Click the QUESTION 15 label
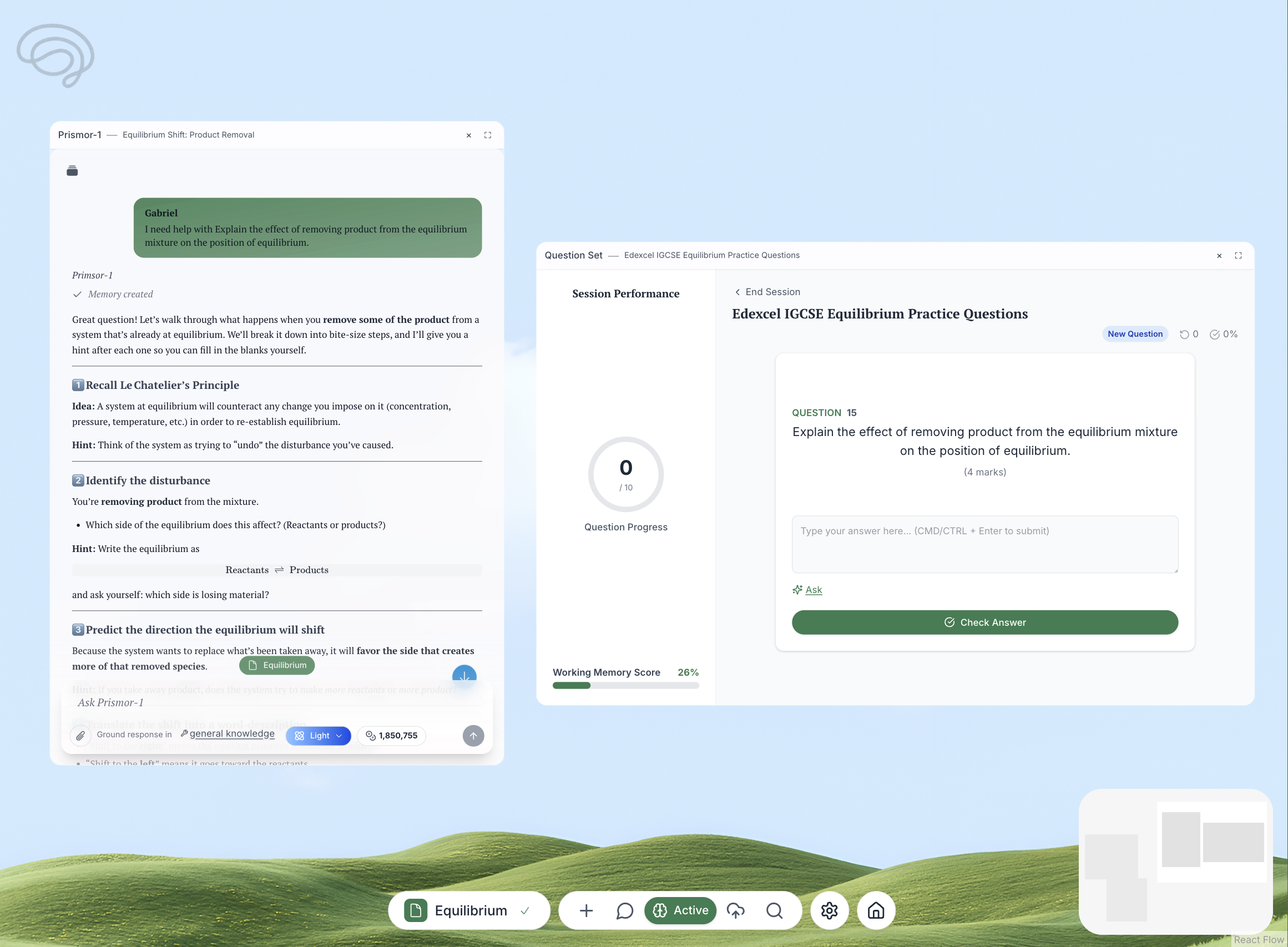 [x=824, y=413]
